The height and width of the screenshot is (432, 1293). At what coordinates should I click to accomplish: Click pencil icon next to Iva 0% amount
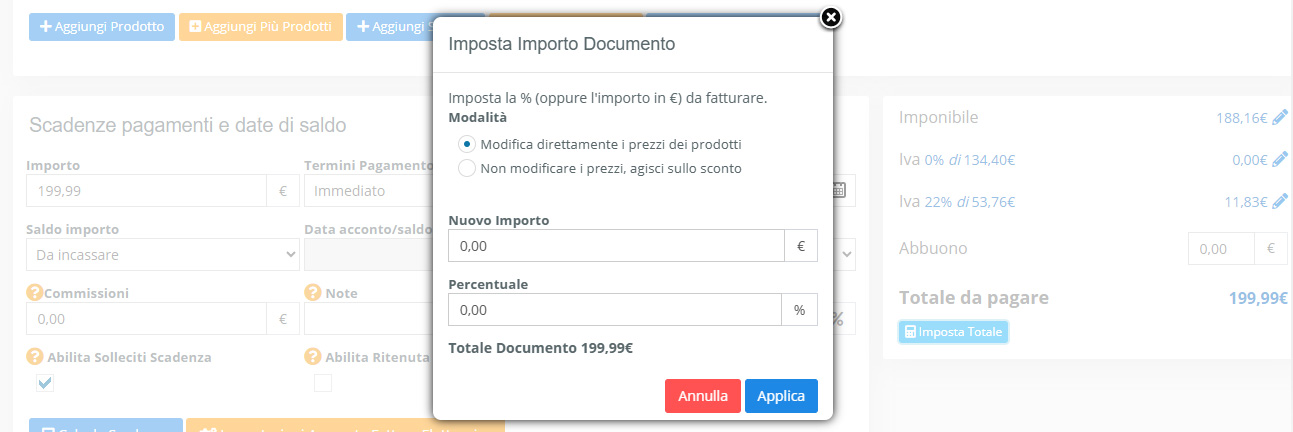pos(1280,159)
